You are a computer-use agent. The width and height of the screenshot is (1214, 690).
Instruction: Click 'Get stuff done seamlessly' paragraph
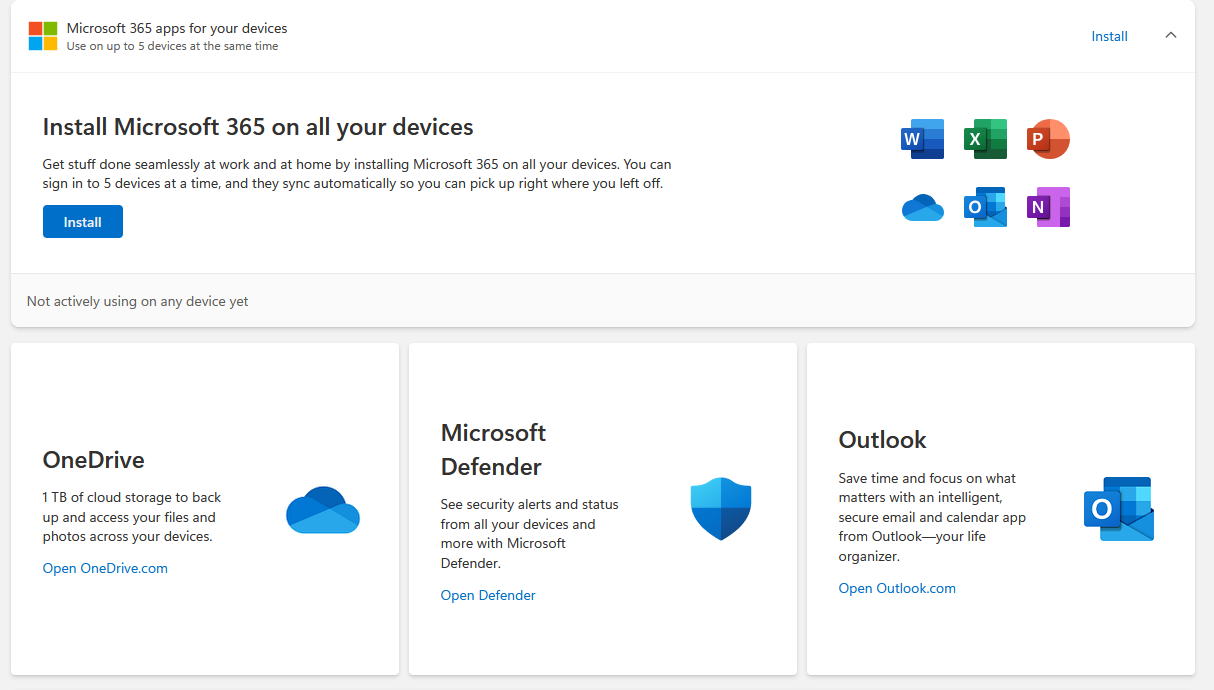click(x=357, y=174)
